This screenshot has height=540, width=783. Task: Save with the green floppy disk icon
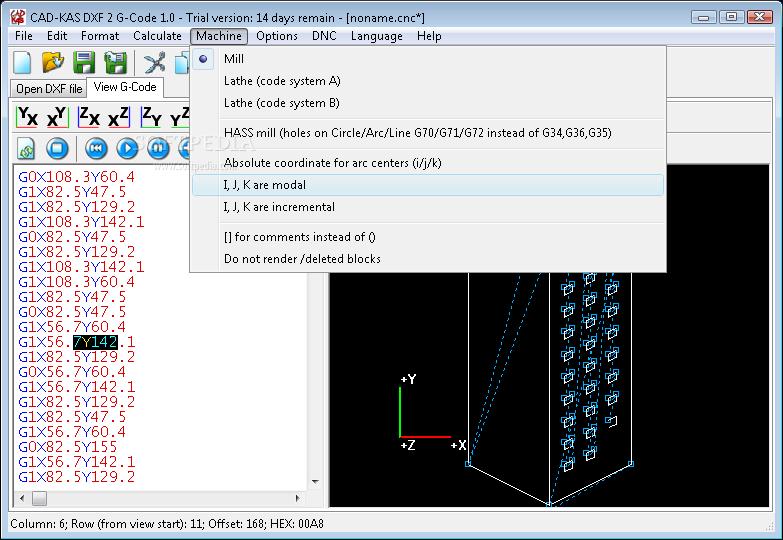(84, 63)
